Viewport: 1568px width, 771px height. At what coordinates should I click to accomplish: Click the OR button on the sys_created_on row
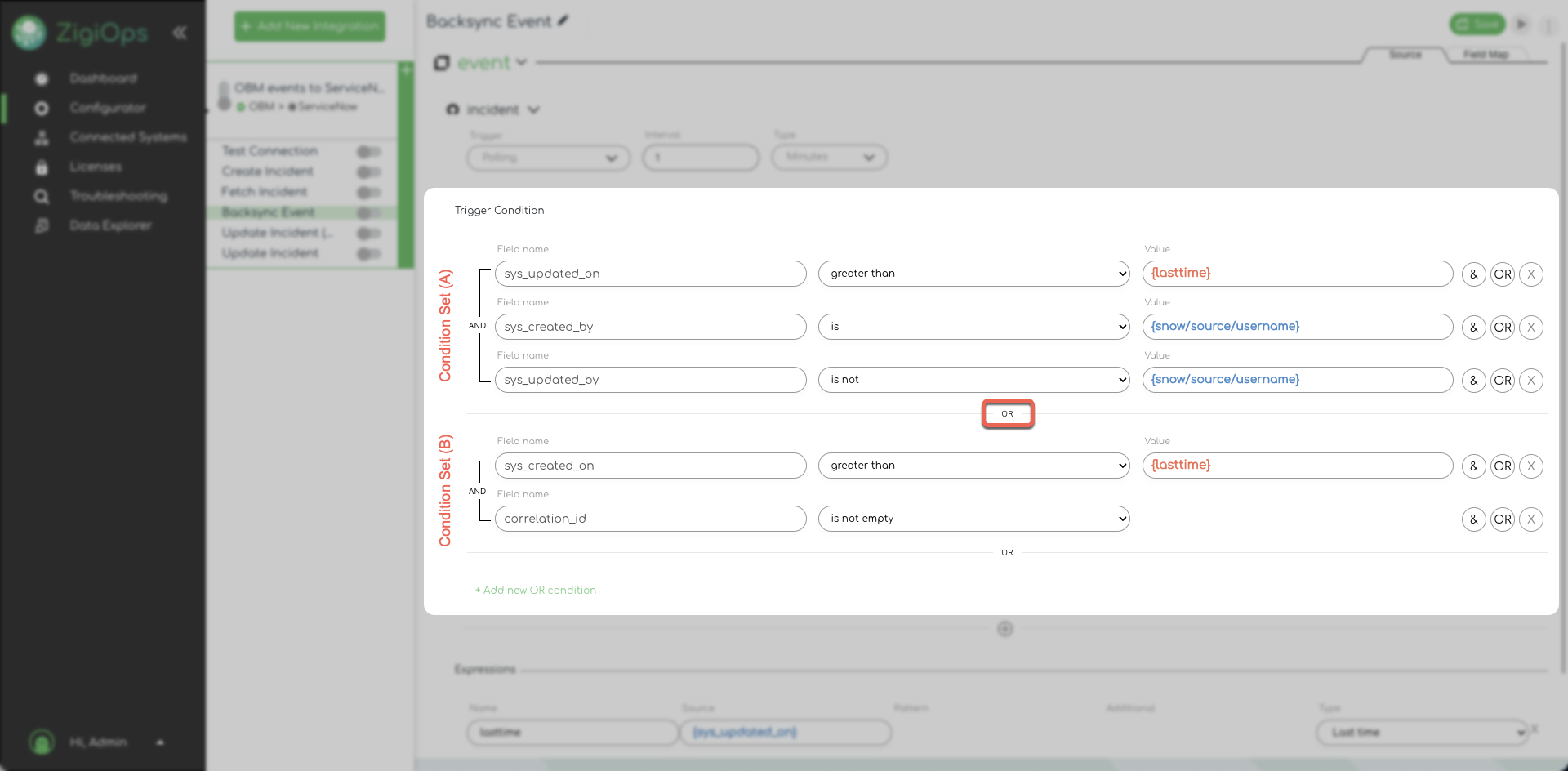(x=1502, y=466)
